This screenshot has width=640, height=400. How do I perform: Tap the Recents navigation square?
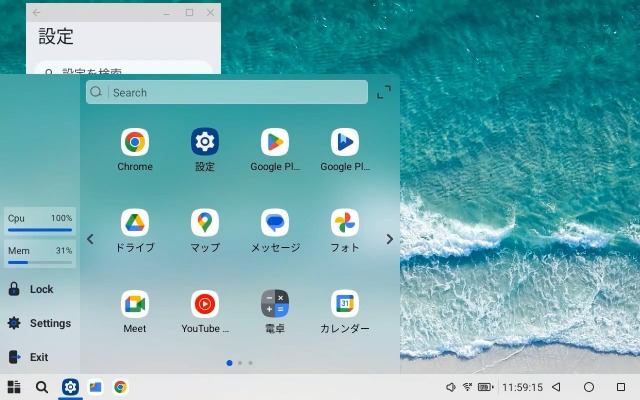pos(621,387)
